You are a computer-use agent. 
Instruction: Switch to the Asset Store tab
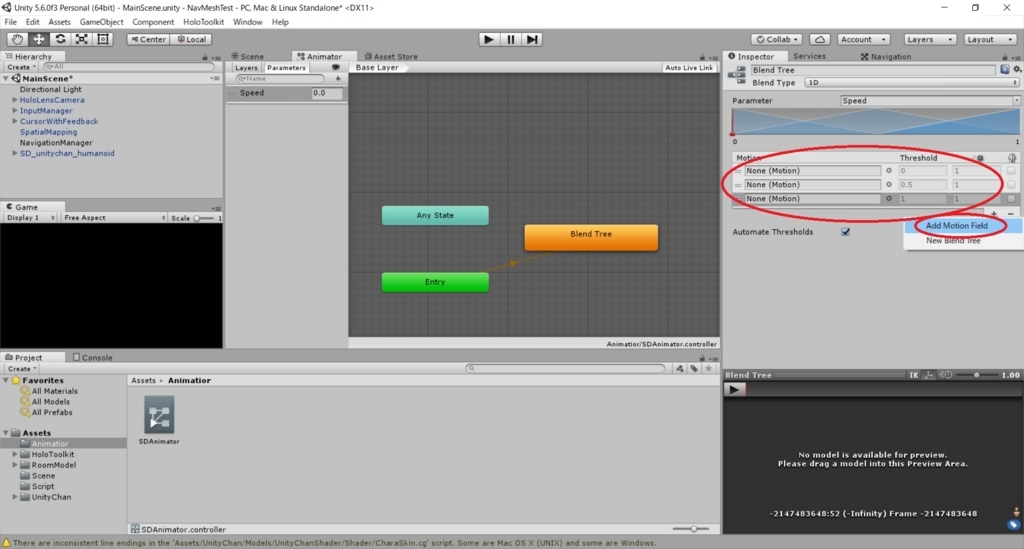tap(391, 56)
